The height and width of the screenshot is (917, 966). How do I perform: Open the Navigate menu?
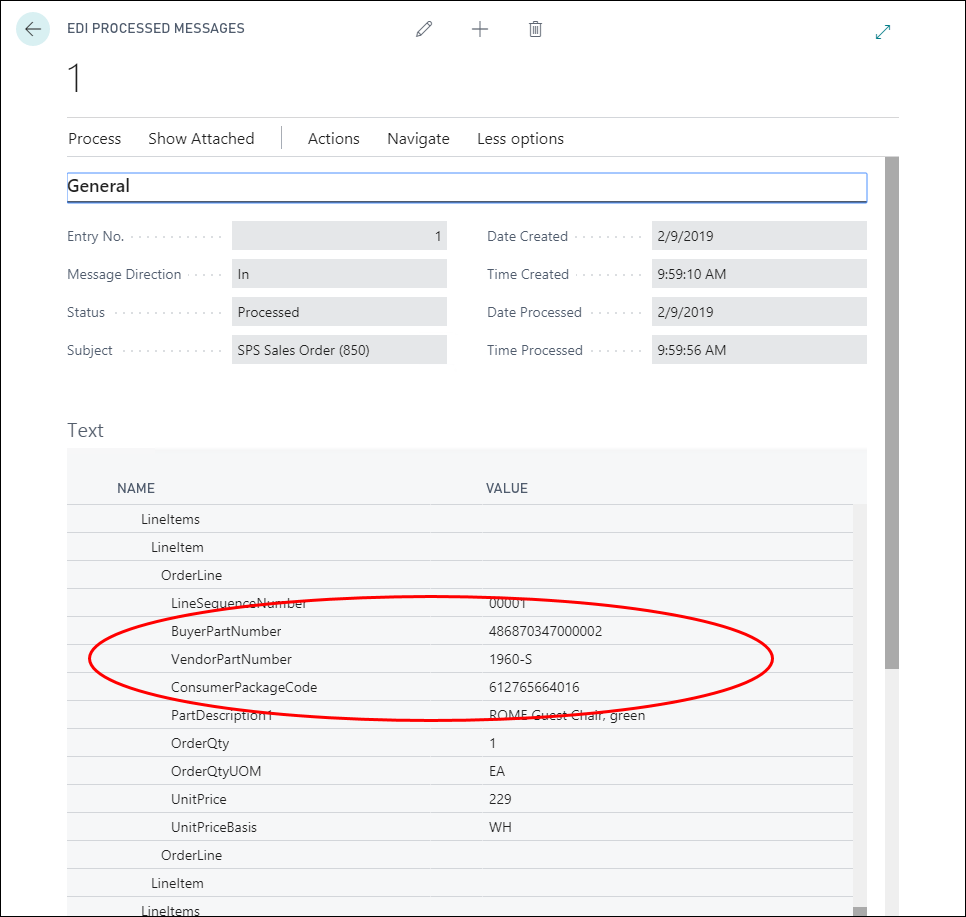pos(418,139)
